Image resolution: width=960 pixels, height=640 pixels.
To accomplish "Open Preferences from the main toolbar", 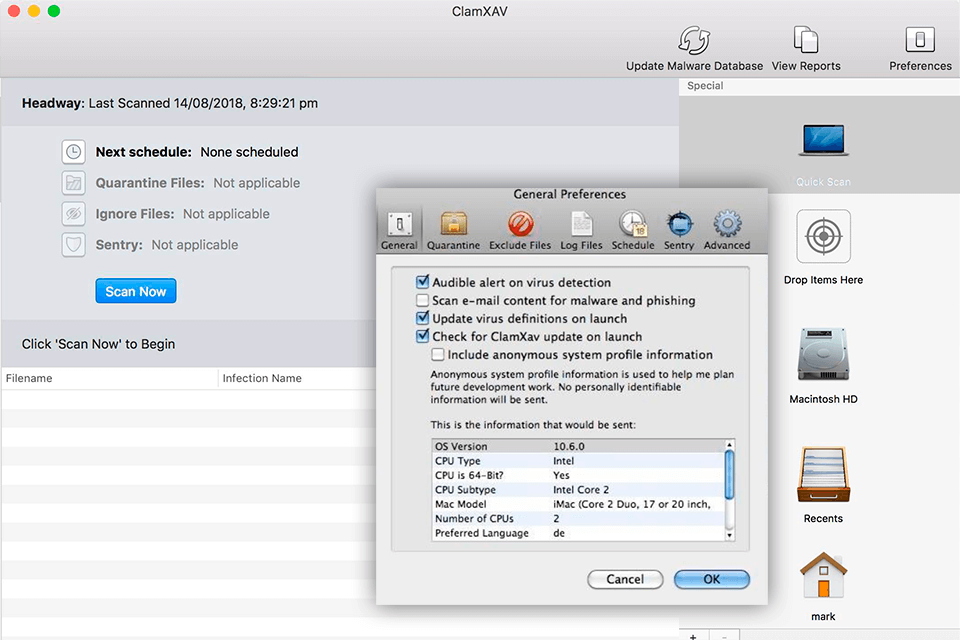I will click(x=920, y=41).
